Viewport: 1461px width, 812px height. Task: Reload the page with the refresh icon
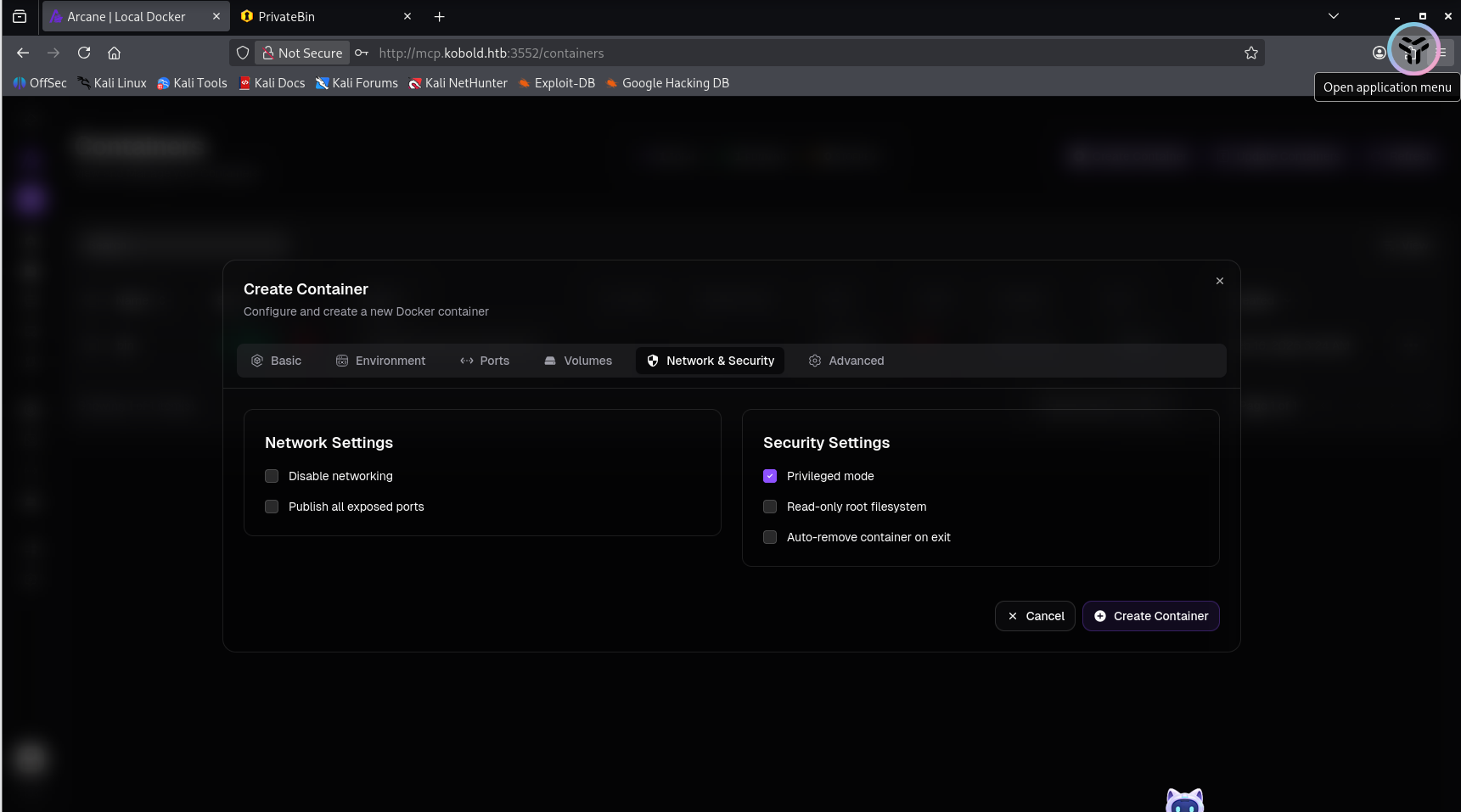pyautogui.click(x=84, y=53)
